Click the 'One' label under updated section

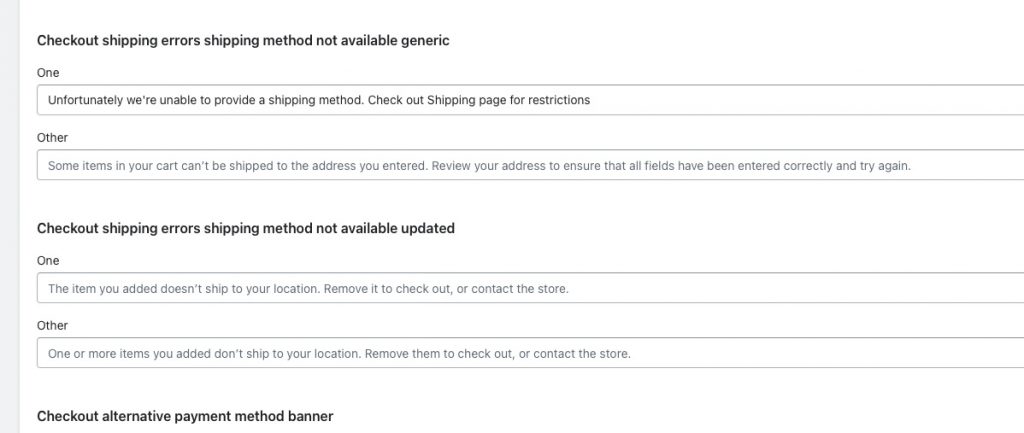[x=48, y=261]
